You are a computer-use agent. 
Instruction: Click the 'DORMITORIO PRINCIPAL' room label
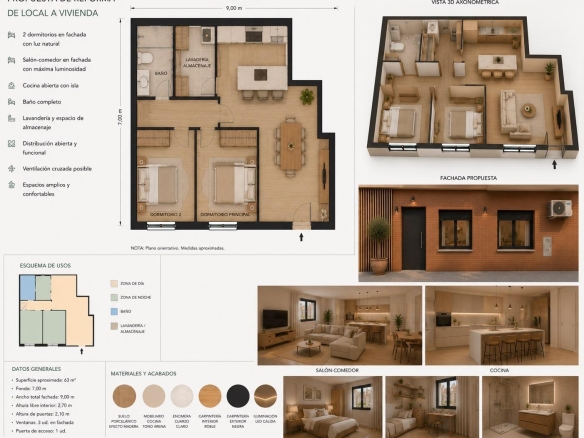[x=225, y=215]
